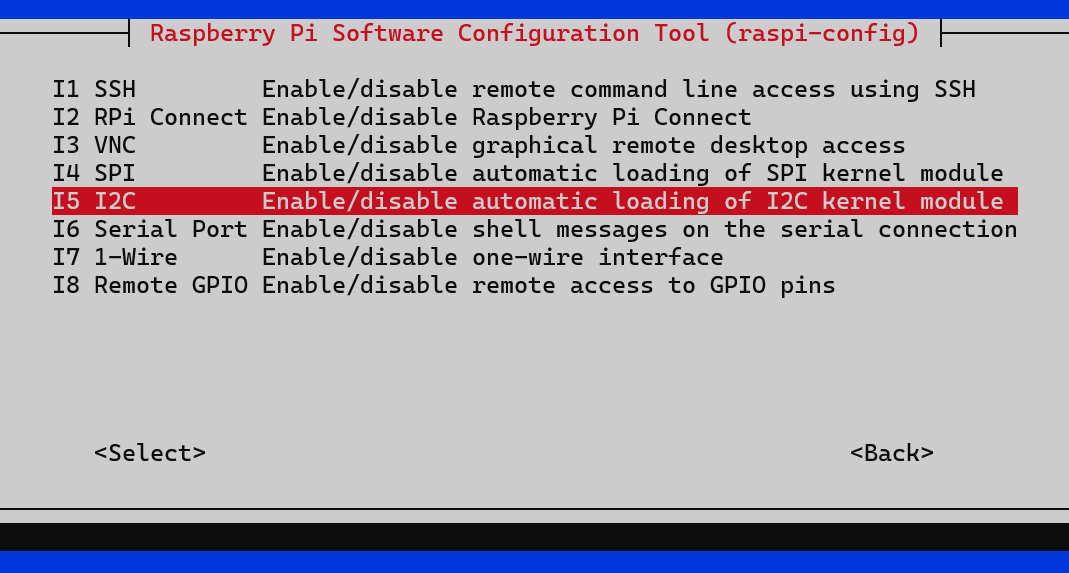This screenshot has height=573, width=1069.
Task: Select the I4 SPI menu item
Action: coord(535,173)
